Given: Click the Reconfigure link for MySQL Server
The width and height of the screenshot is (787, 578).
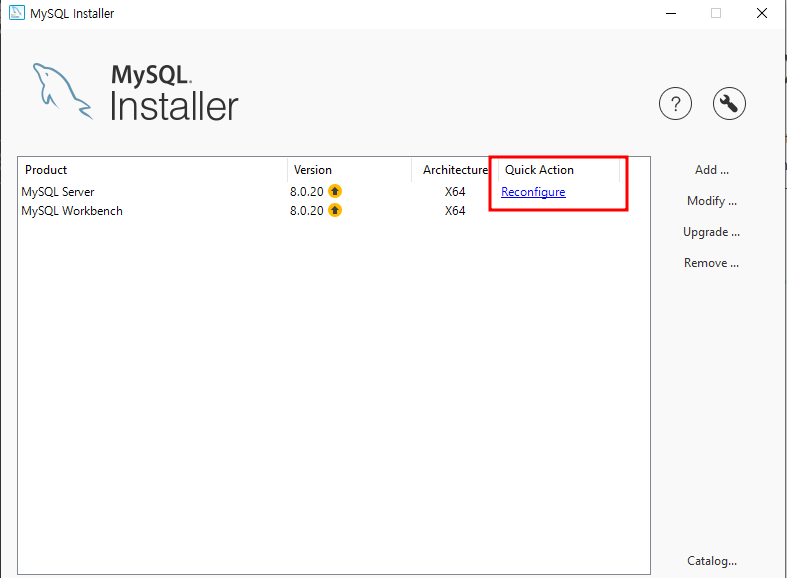Looking at the screenshot, I should (x=533, y=192).
